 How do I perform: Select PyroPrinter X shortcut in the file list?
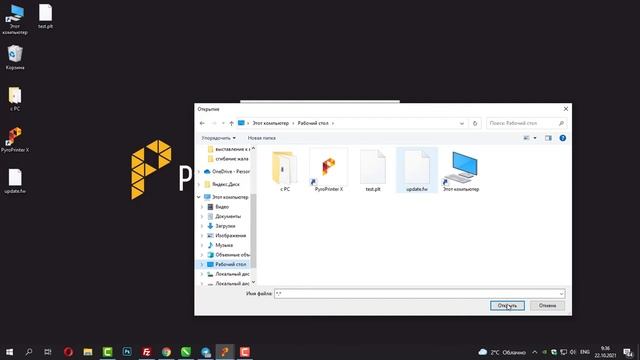pos(329,171)
